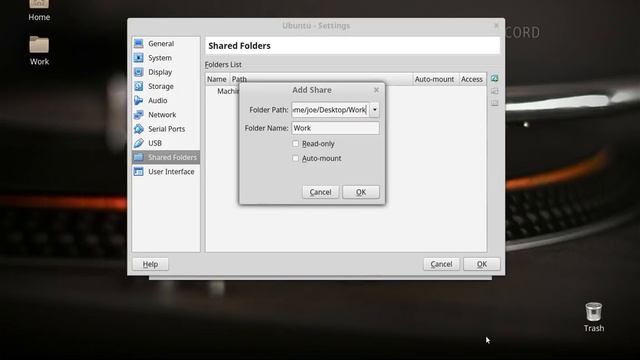Click the remove shared folder icon
Screen dimensions: 640x360
coord(495,103)
